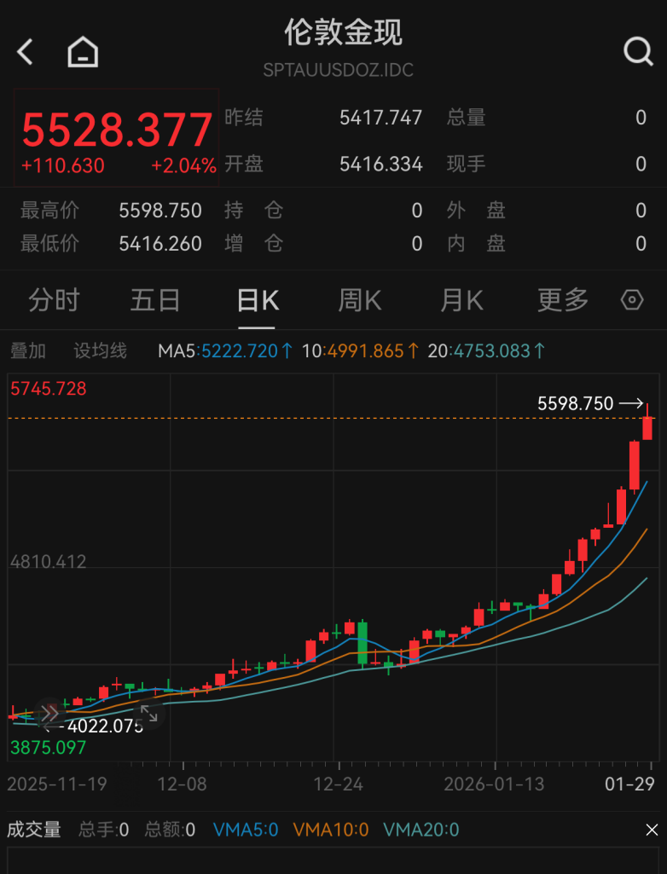Switch to 分时 intraday tab
The image size is (667, 874).
tap(54, 300)
